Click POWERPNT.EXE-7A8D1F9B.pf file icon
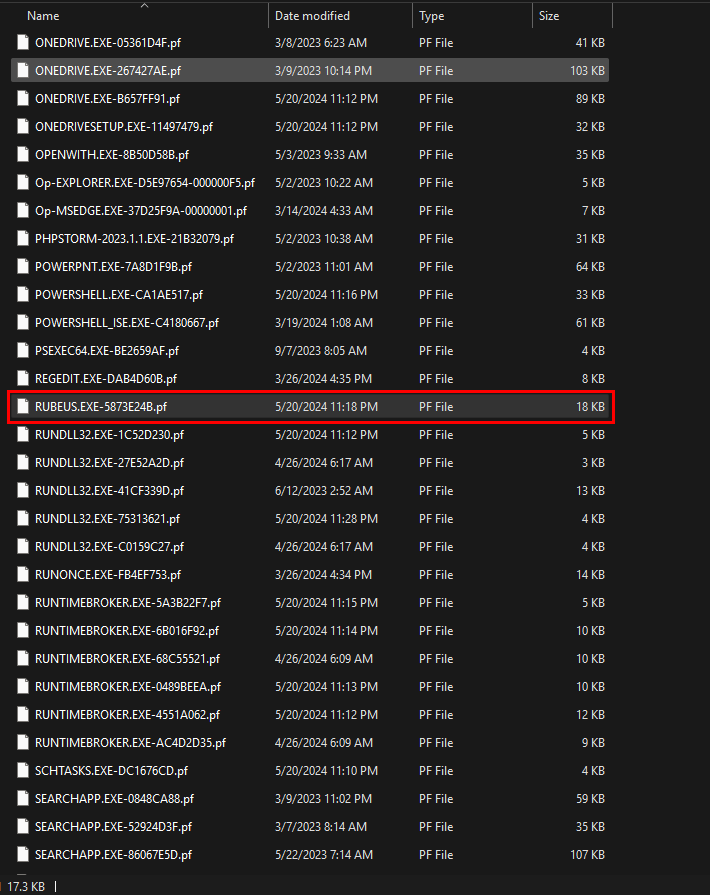Viewport: 710px width, 895px height. click(23, 266)
